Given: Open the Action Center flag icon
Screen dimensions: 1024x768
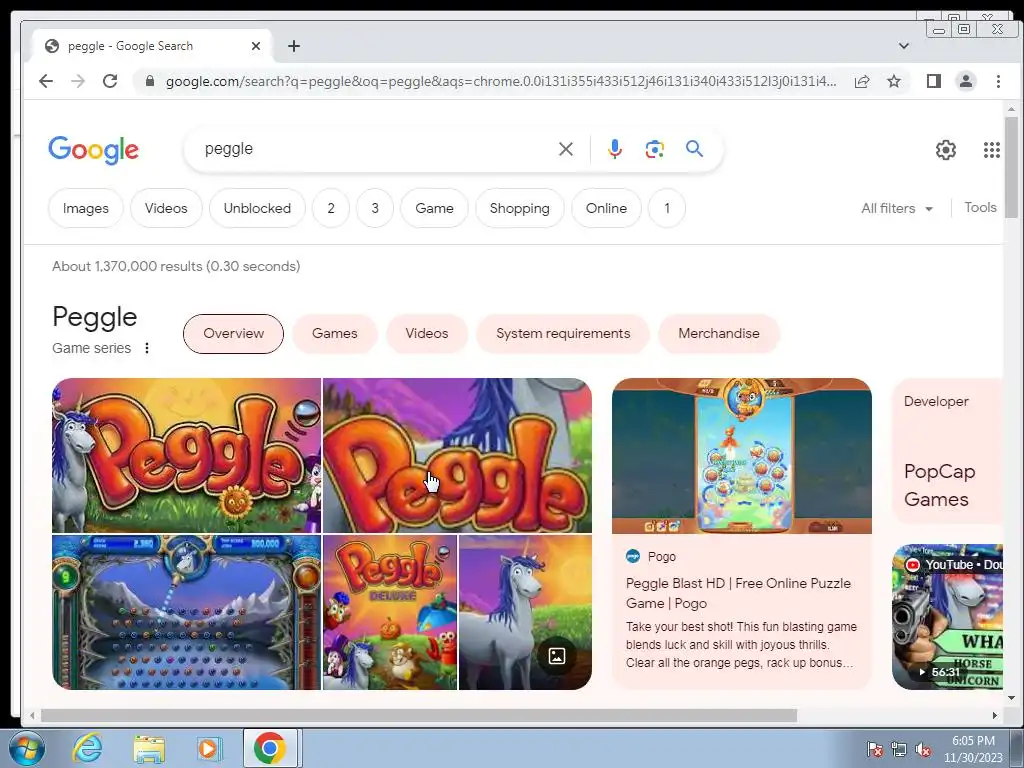Looking at the screenshot, I should [874, 750].
